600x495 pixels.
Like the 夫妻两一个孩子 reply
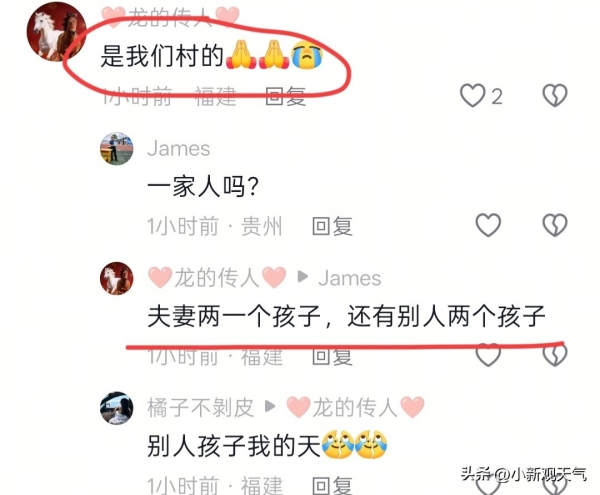coord(488,355)
